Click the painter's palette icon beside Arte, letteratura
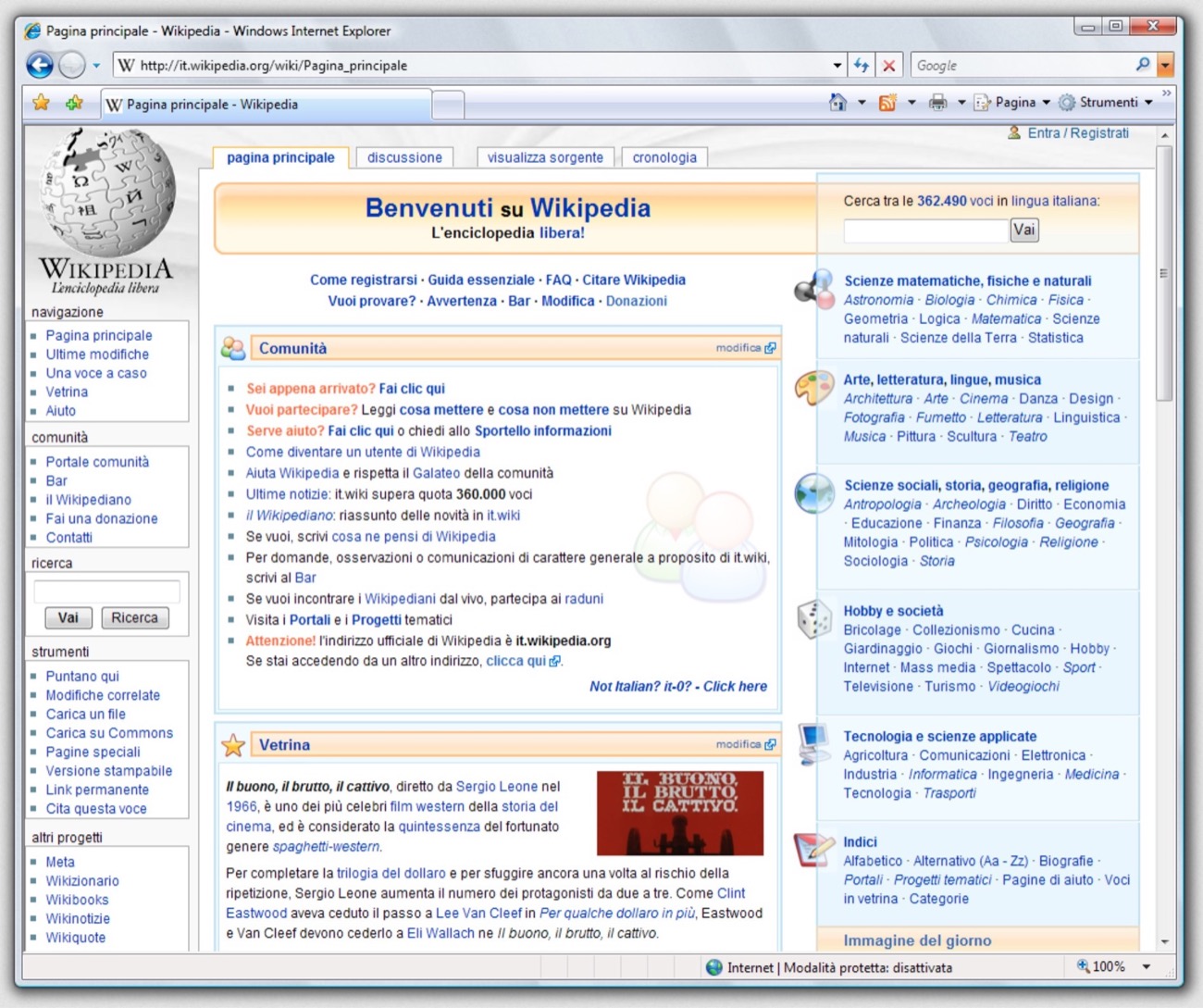This screenshot has height=1008, width=1203. 814,387
